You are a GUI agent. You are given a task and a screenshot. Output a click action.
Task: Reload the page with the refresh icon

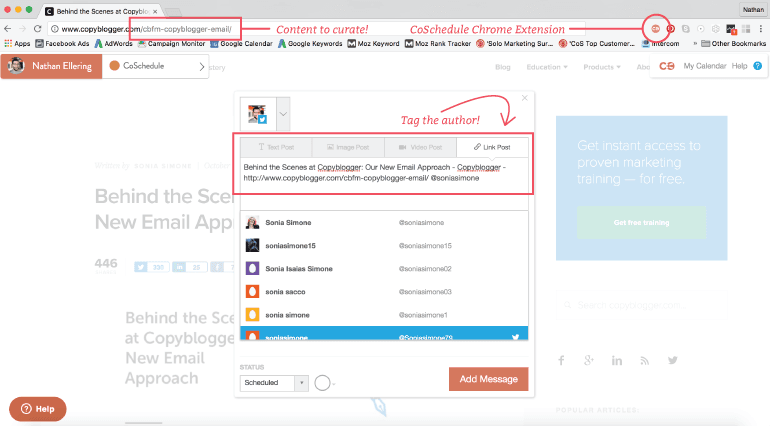(37, 29)
